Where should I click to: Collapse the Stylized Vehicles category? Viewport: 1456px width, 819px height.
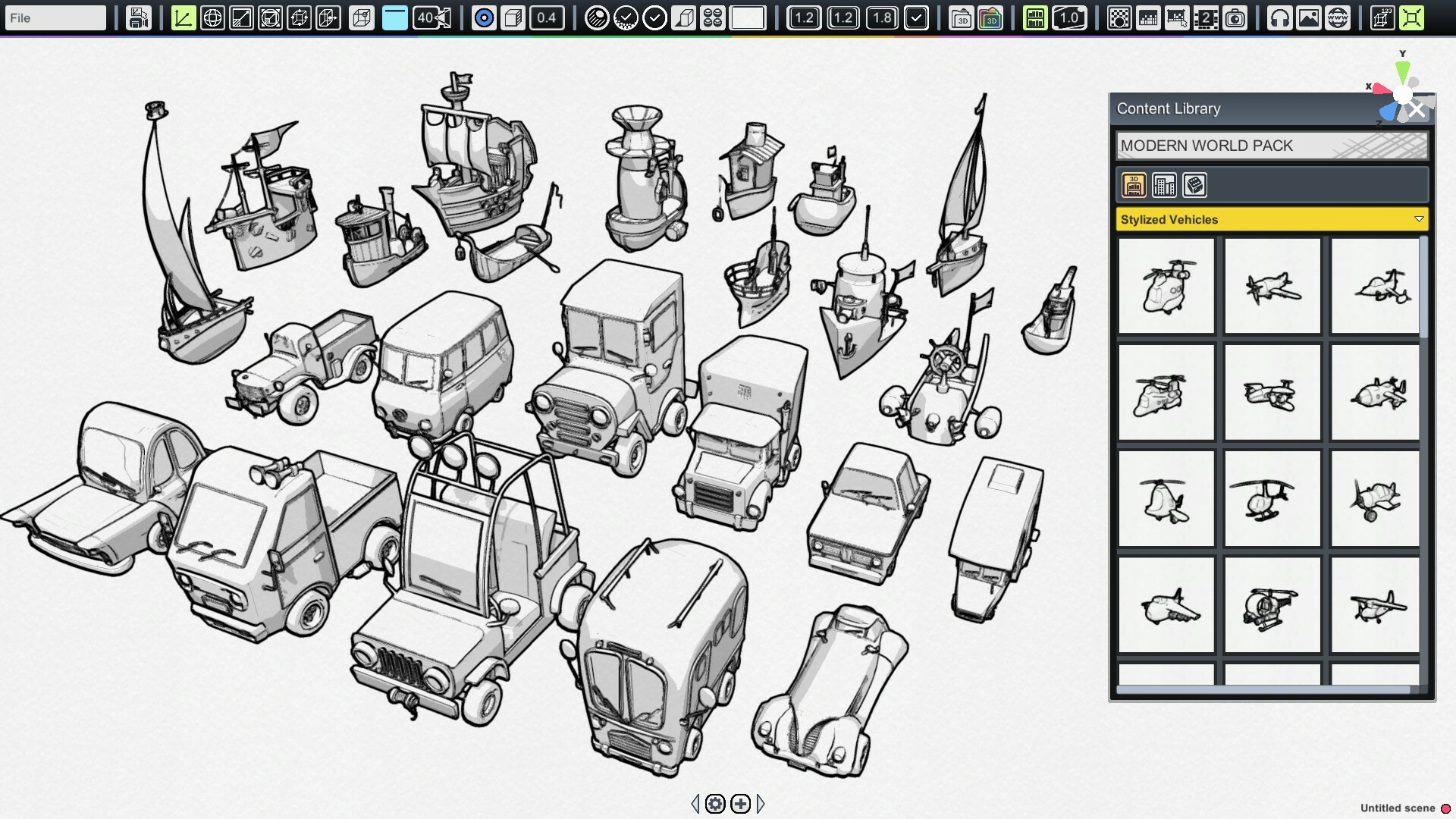(x=1417, y=219)
